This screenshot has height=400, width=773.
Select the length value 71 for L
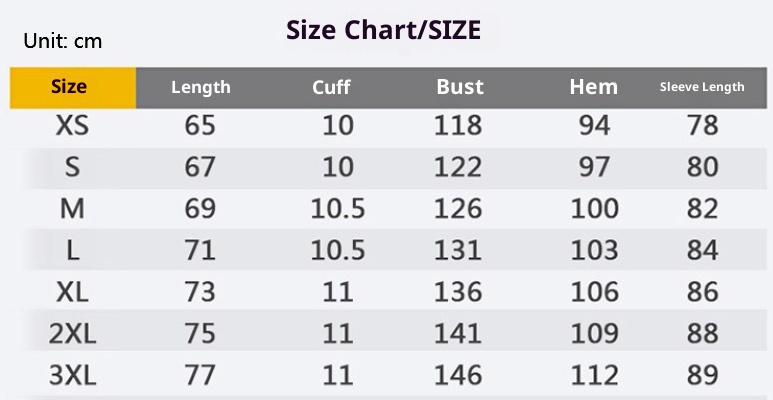coord(200,250)
